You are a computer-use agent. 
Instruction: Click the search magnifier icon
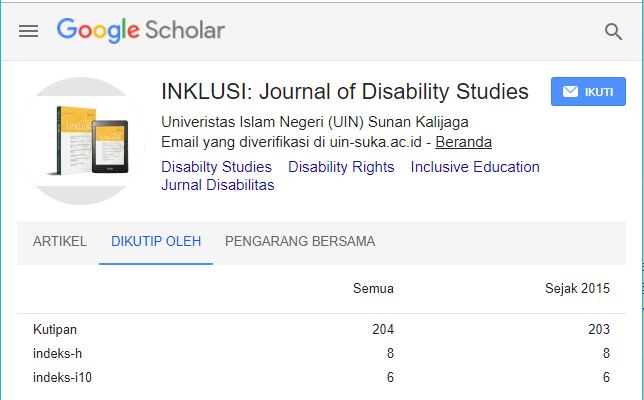pos(613,32)
